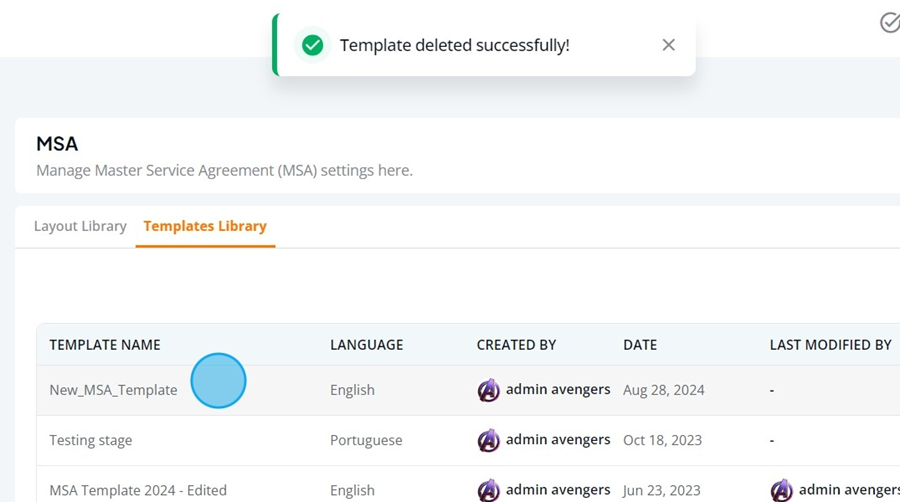
Task: Click the checkmark circle icon at top right
Action: point(890,23)
